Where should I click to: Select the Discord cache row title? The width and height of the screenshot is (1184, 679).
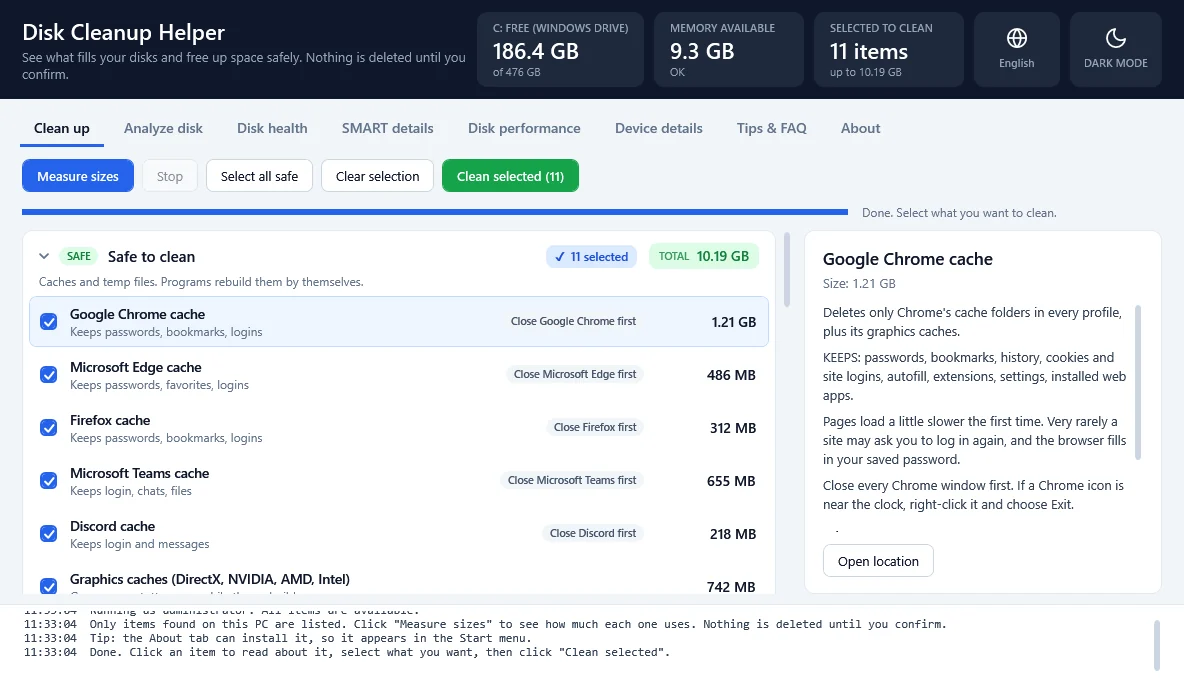click(x=113, y=526)
